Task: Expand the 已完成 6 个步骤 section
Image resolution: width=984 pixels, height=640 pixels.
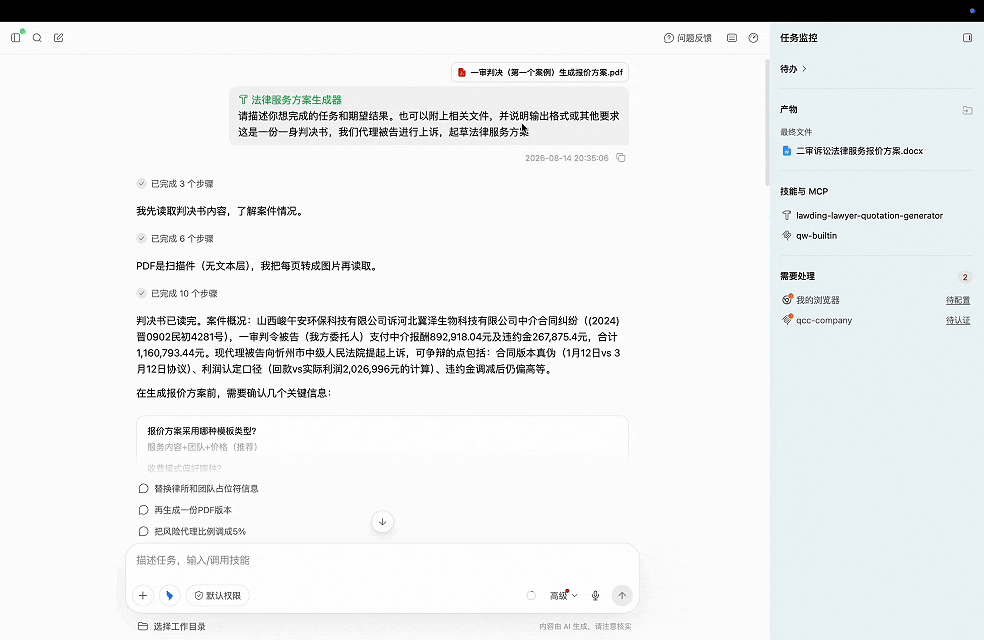Action: tap(175, 238)
